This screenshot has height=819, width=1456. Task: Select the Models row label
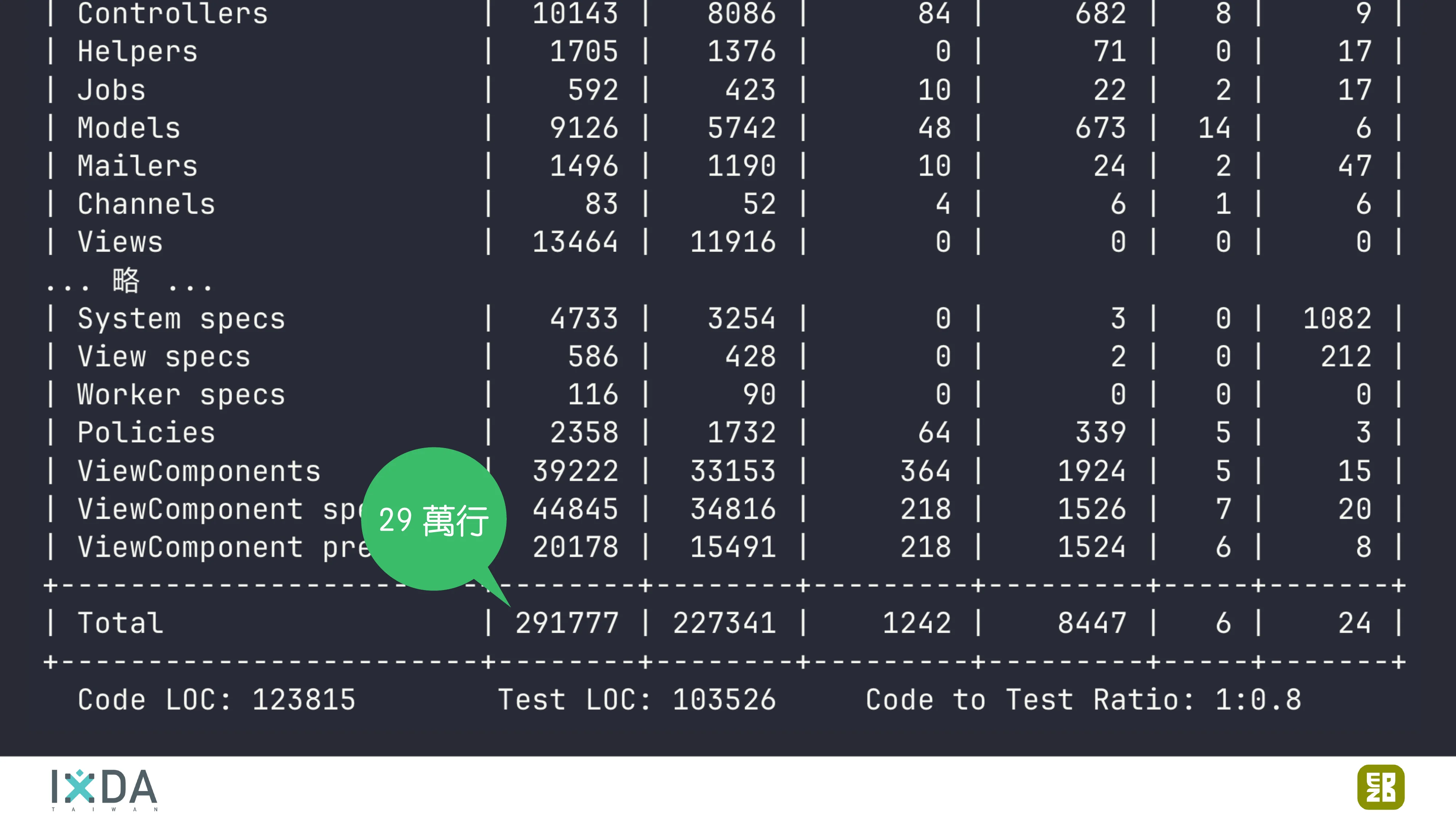tap(129, 128)
